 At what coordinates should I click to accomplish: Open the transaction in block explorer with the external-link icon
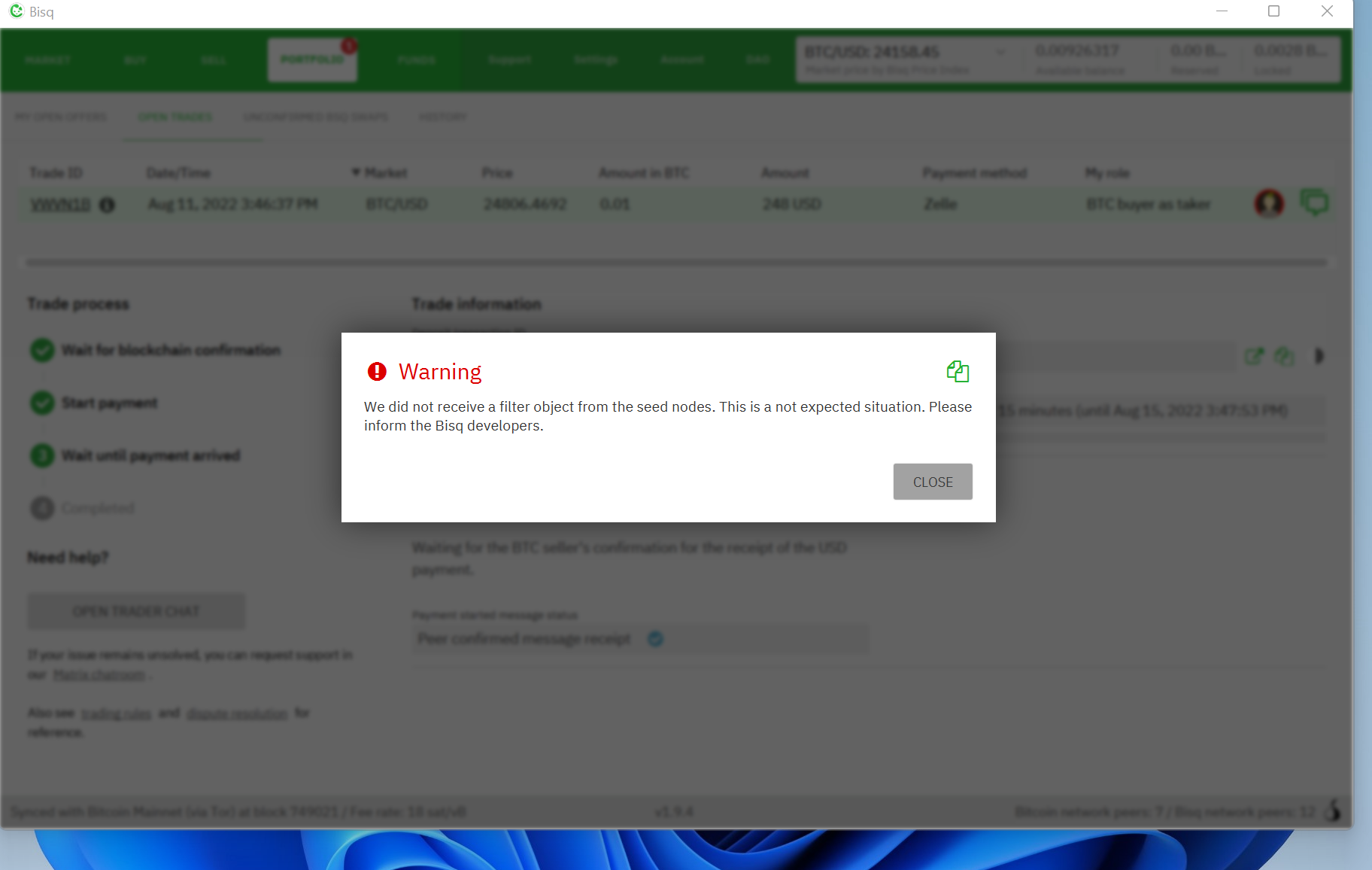click(1255, 356)
